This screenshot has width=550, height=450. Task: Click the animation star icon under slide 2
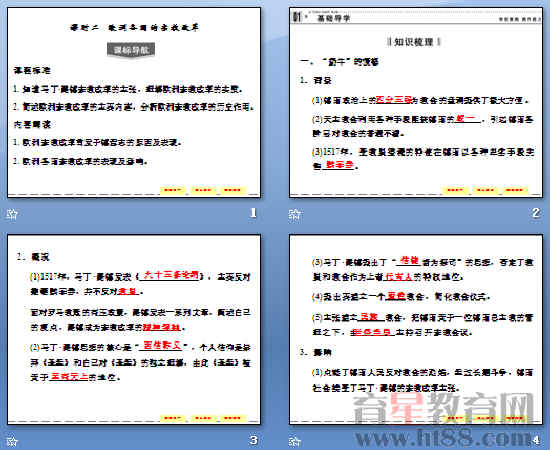[295, 214]
